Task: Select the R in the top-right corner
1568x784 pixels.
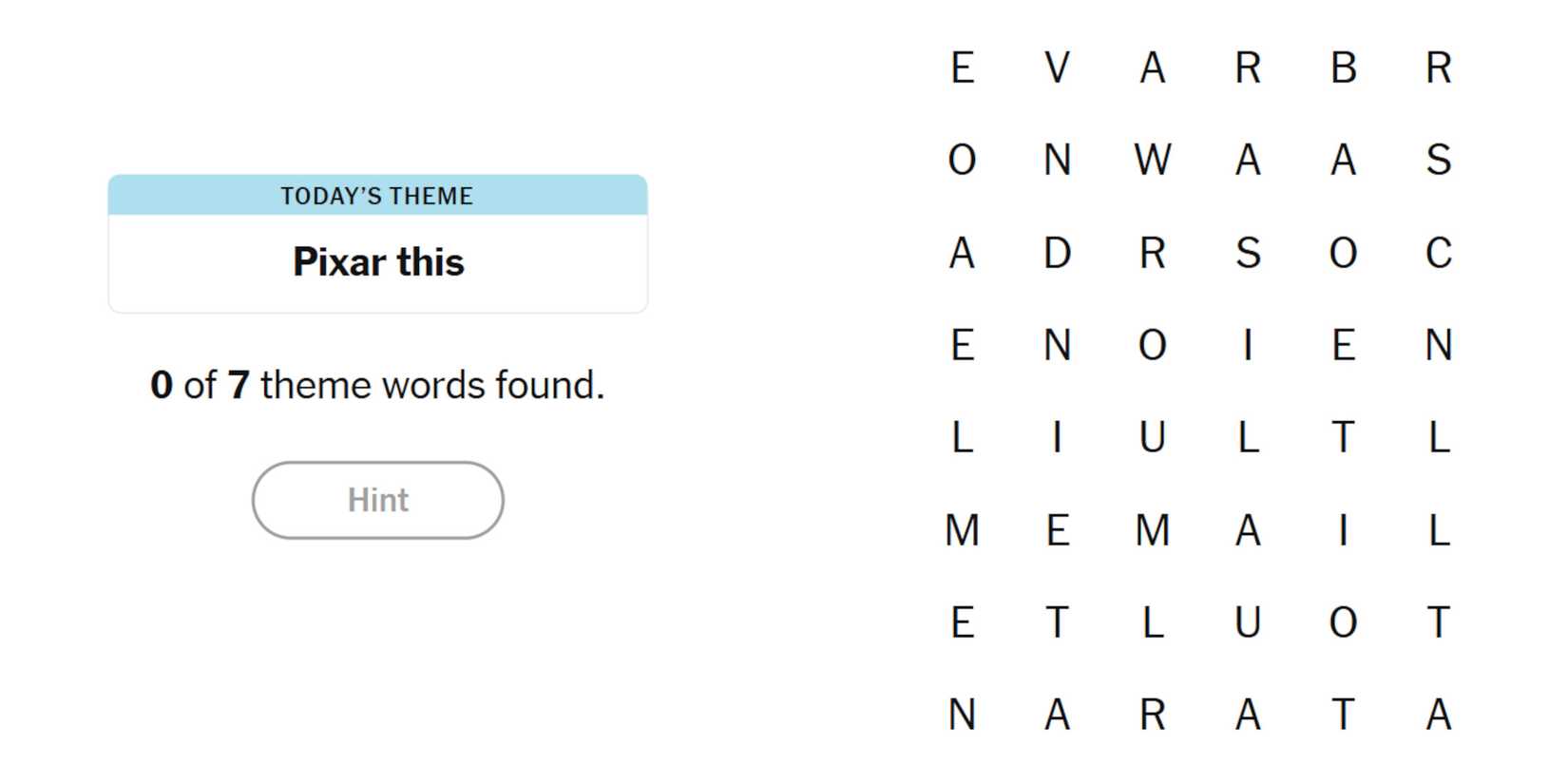Action: click(x=1438, y=68)
